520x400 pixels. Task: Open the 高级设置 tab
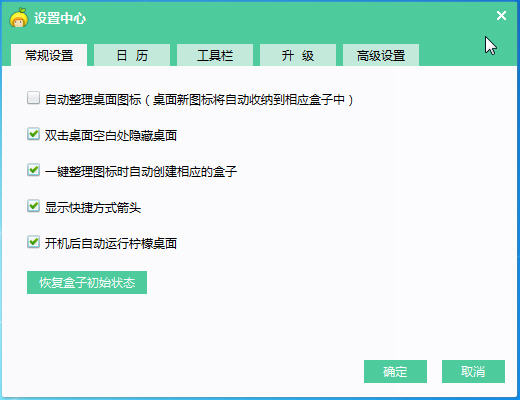381,55
